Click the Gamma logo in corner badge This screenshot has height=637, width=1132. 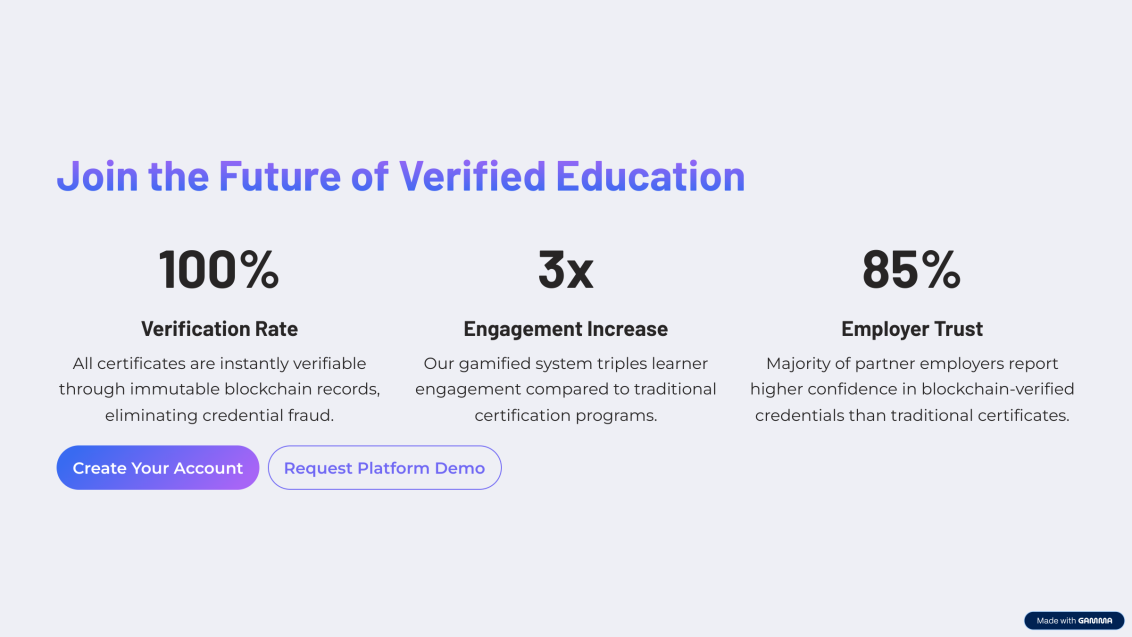[1095, 620]
